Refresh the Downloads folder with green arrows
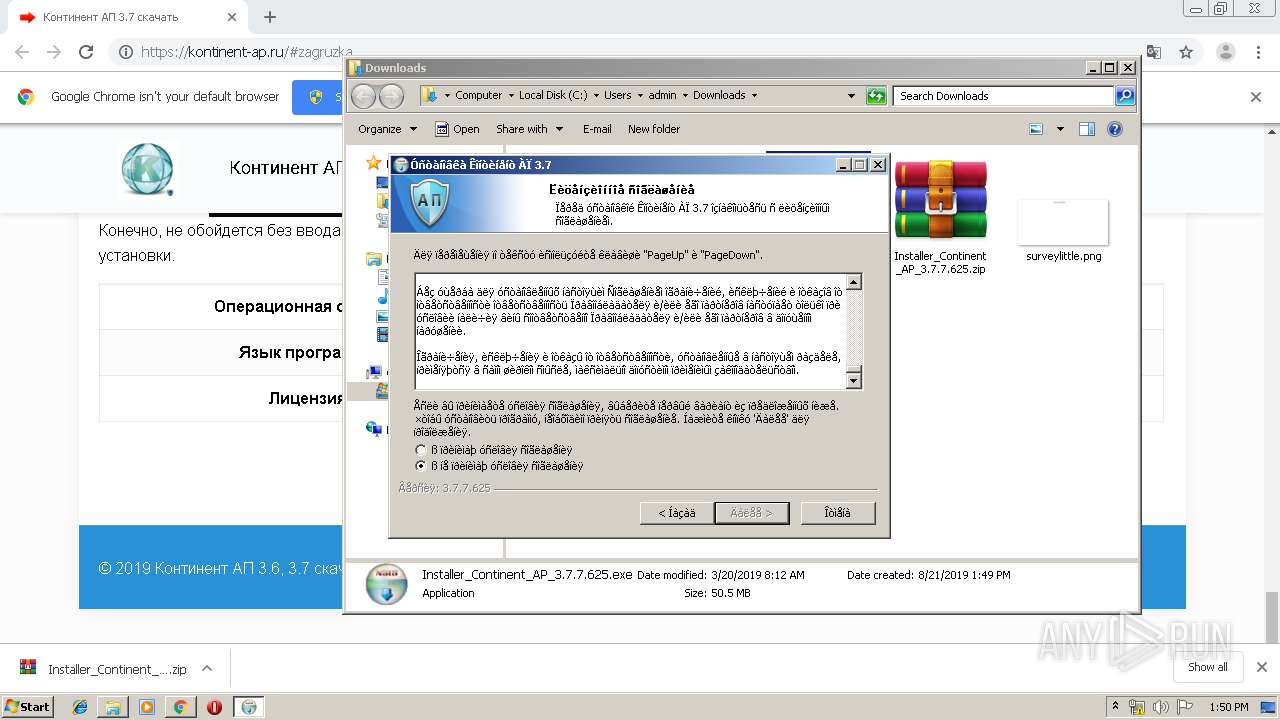The width and height of the screenshot is (1280, 720). [x=876, y=96]
